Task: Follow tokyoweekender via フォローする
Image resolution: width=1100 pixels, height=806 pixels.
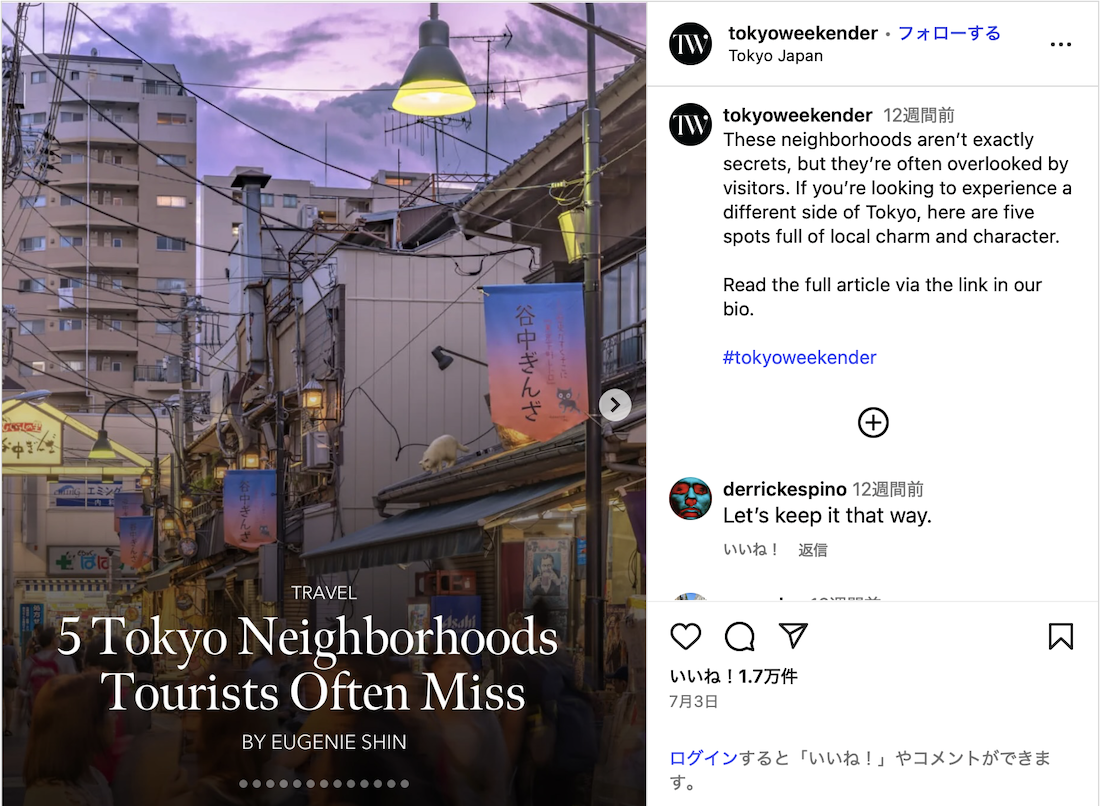Action: point(949,33)
